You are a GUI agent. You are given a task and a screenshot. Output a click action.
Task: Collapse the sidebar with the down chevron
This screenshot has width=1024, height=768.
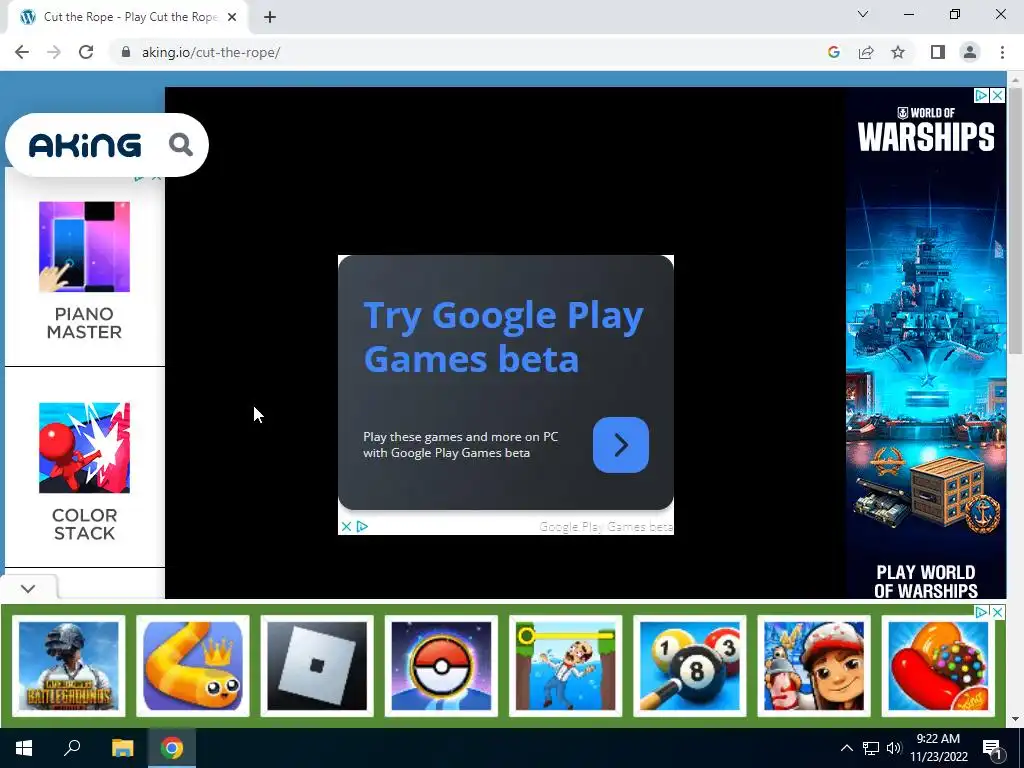(28, 588)
